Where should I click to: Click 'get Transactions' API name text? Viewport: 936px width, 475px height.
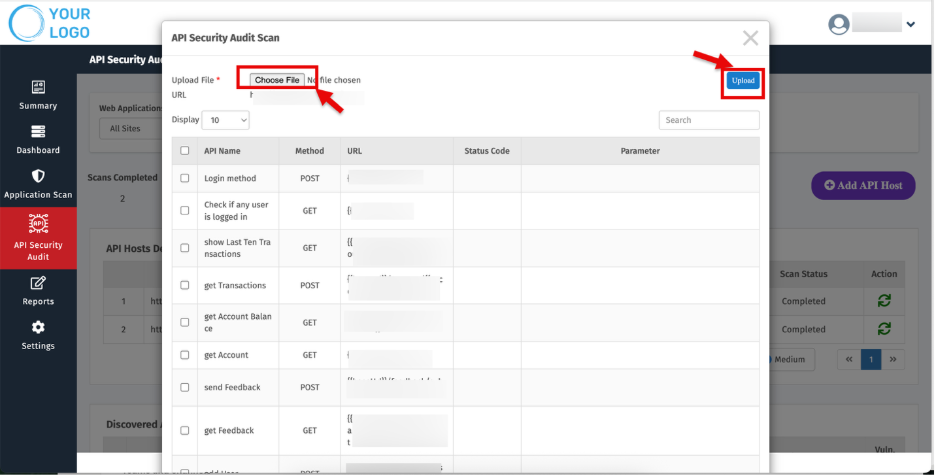(x=235, y=285)
